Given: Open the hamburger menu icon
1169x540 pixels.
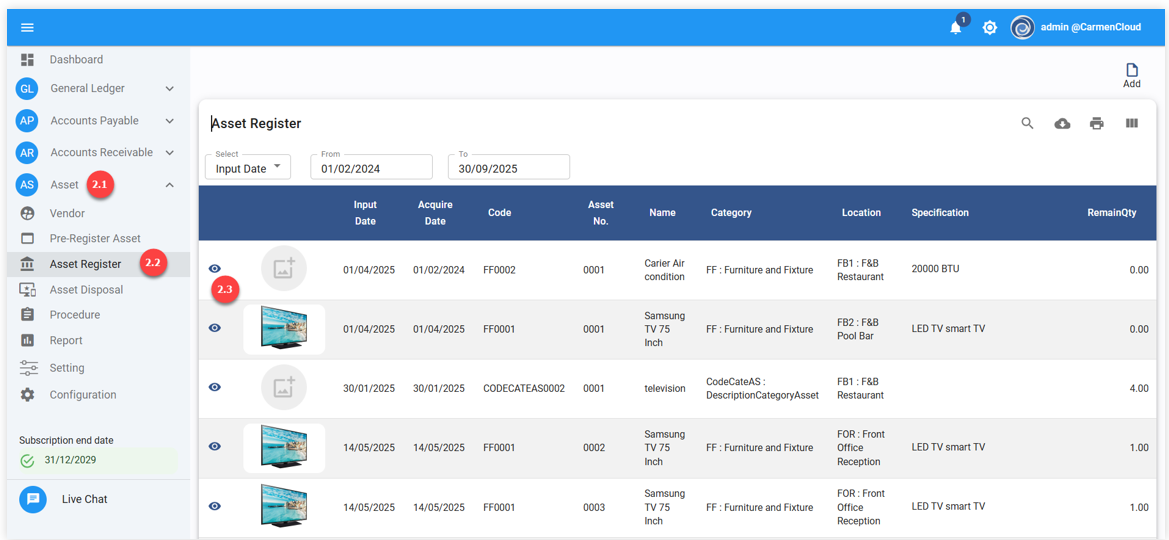Looking at the screenshot, I should click(27, 27).
